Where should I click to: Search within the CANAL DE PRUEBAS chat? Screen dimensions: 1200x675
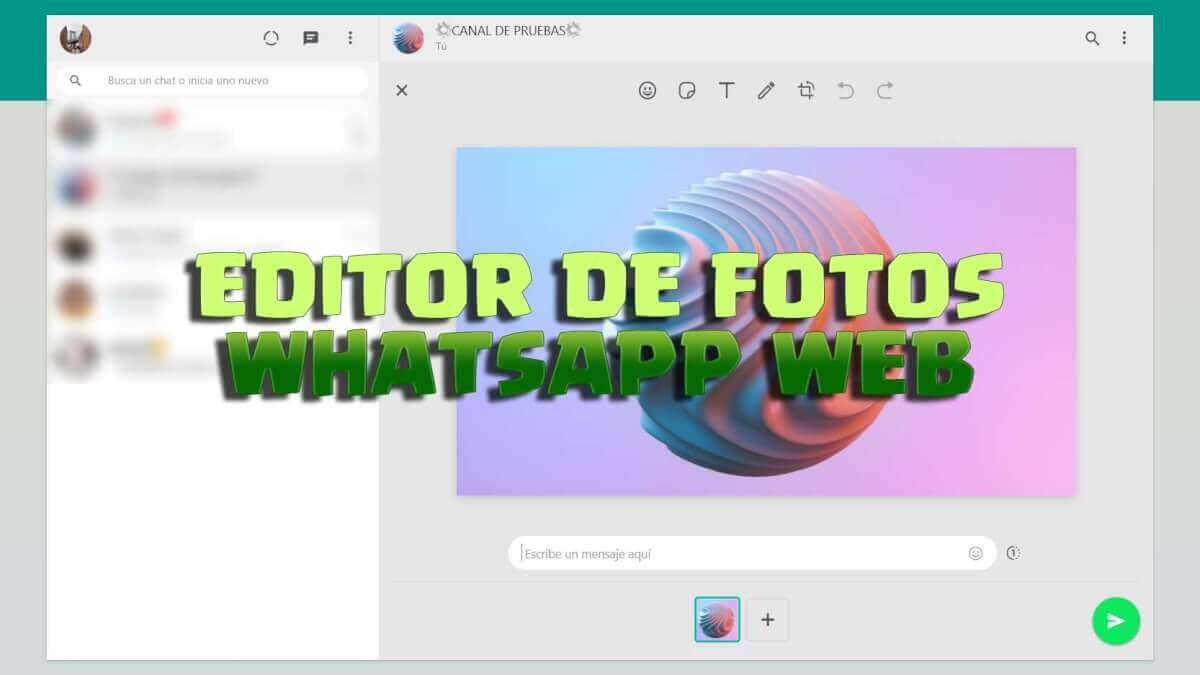[1090, 37]
